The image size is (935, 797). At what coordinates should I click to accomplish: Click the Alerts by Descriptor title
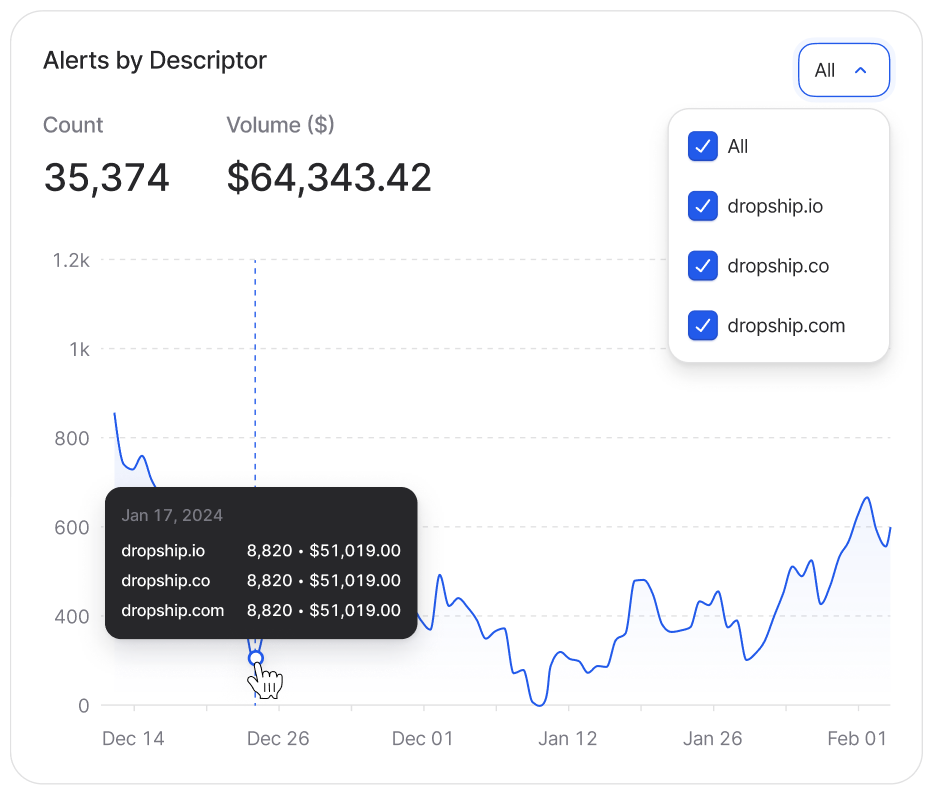[x=155, y=60]
